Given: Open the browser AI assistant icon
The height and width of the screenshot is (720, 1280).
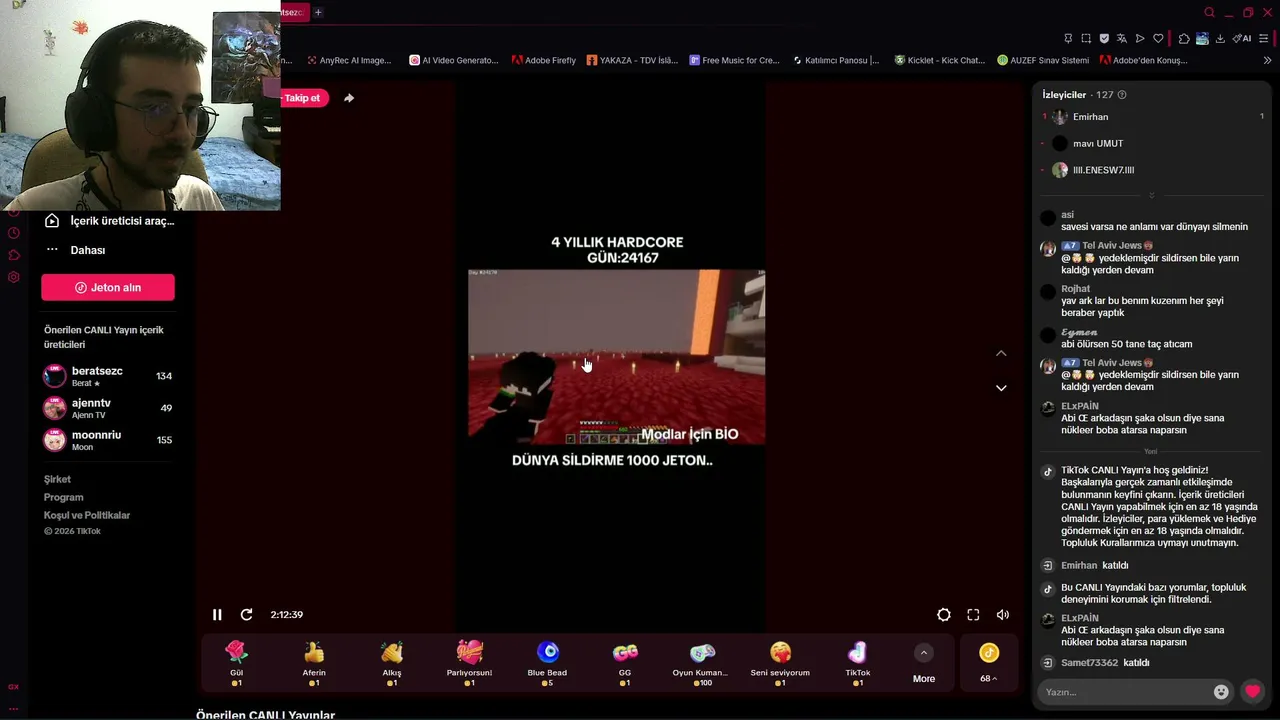Looking at the screenshot, I should (x=1242, y=39).
